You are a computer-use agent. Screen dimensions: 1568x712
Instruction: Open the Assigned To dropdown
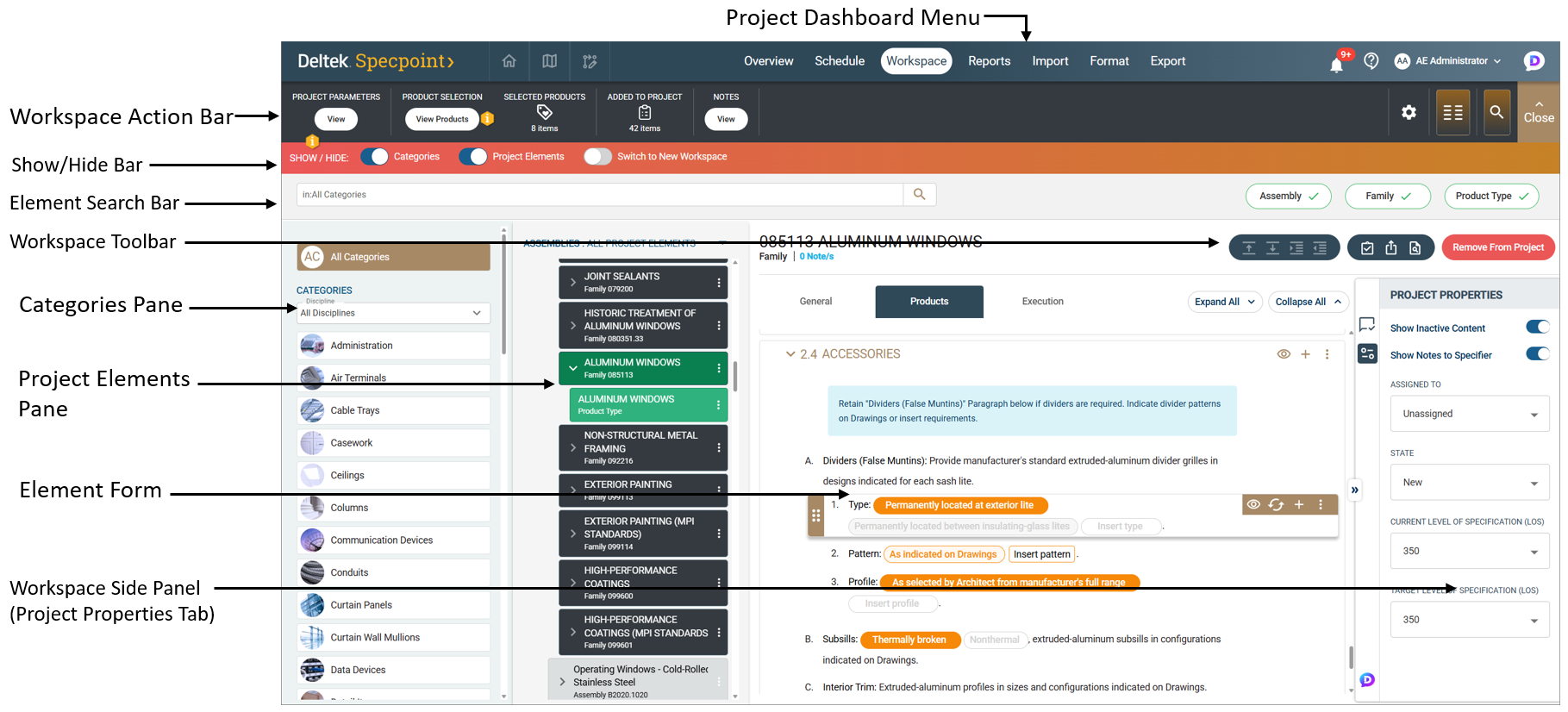1469,415
